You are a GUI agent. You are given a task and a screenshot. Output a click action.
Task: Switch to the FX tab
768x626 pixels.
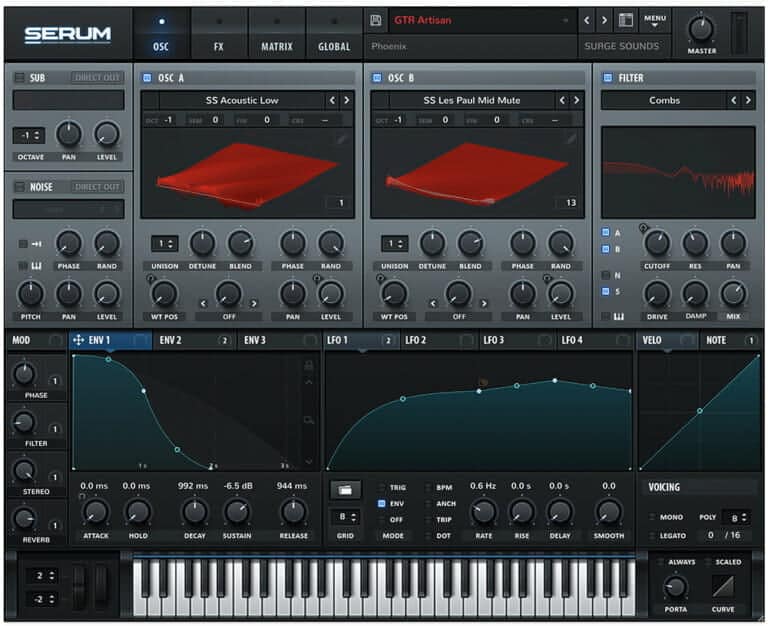[218, 35]
